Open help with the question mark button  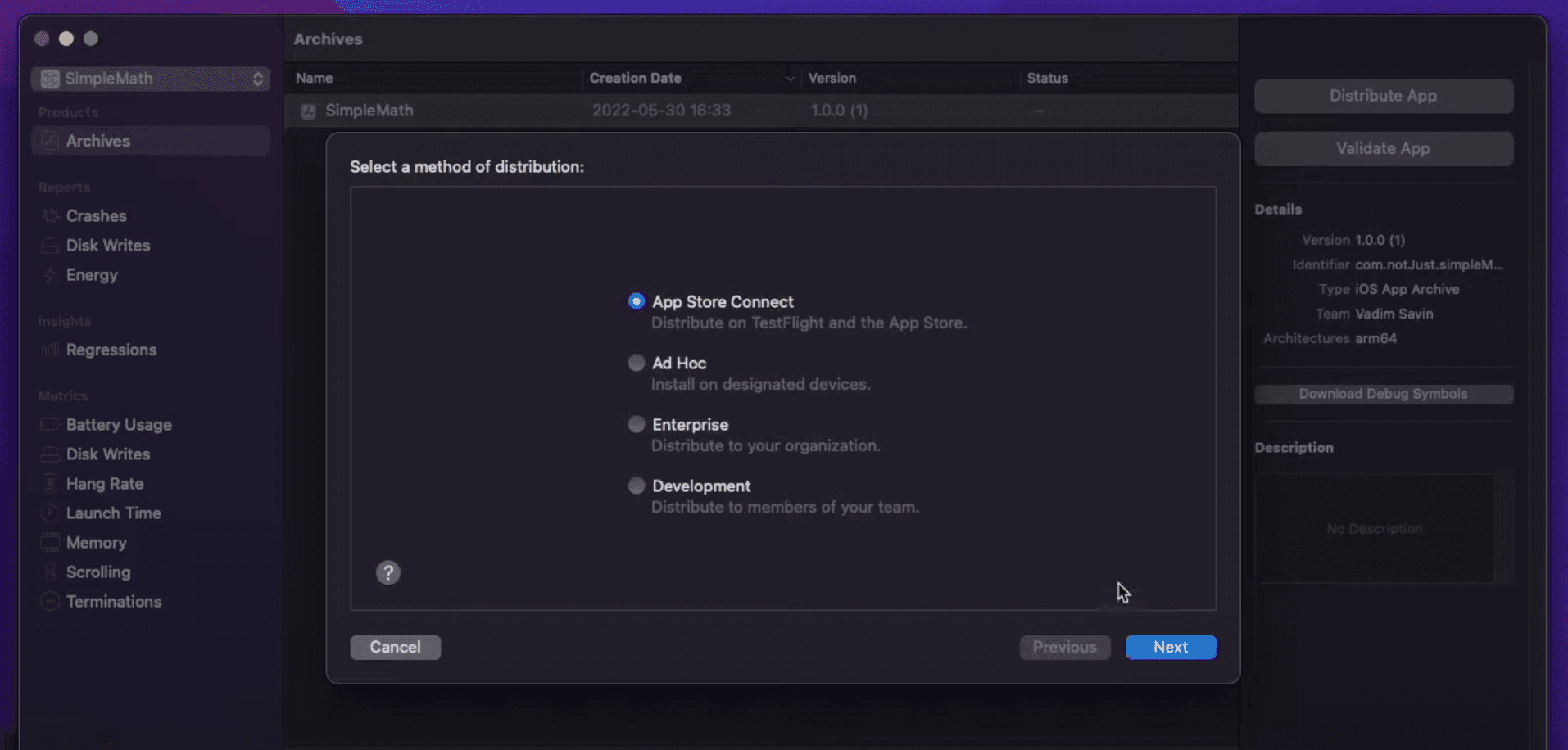388,573
